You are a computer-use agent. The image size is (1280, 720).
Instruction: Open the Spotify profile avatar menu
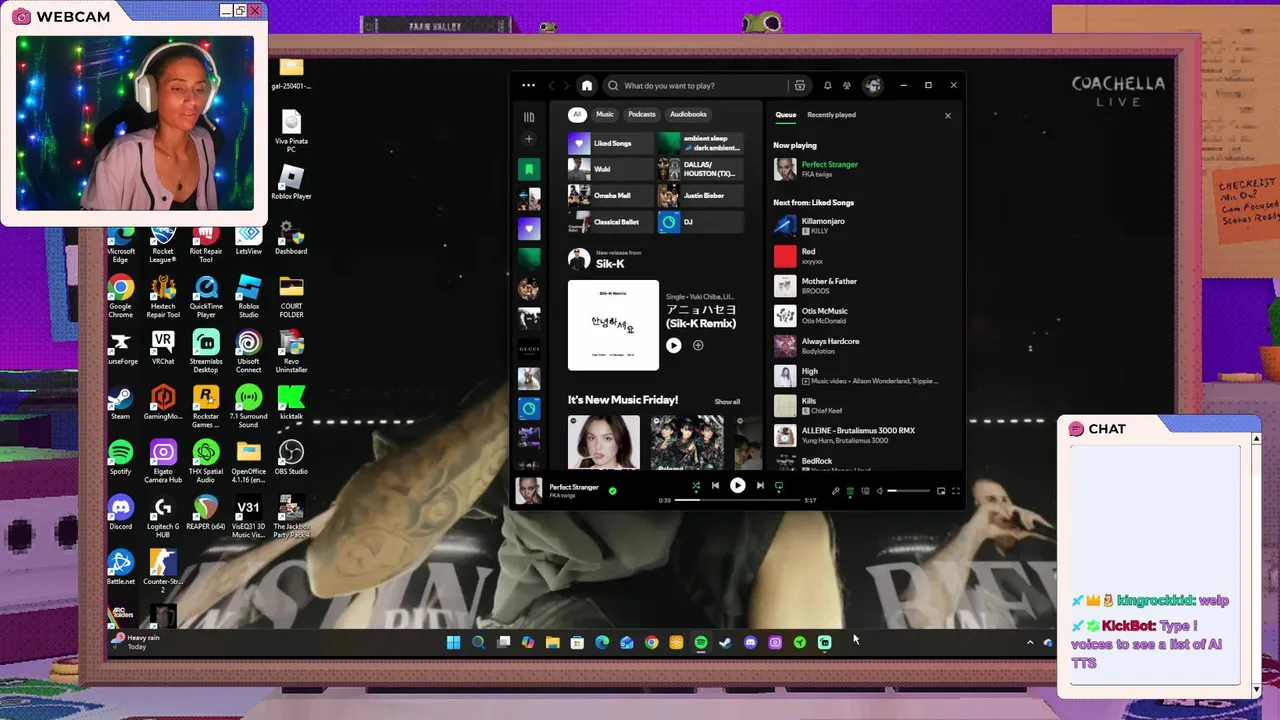pyautogui.click(x=873, y=86)
